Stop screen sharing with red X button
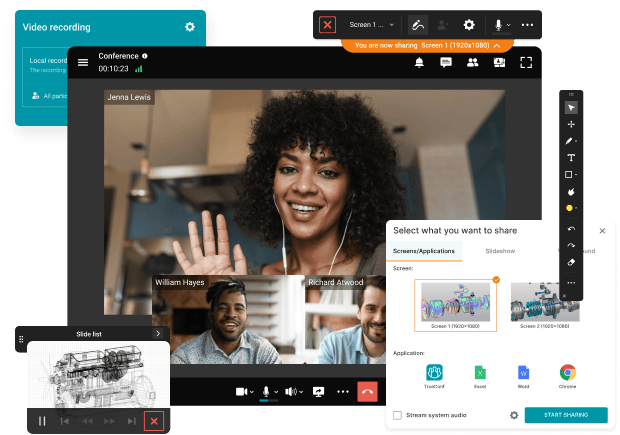The image size is (620, 435). (327, 25)
